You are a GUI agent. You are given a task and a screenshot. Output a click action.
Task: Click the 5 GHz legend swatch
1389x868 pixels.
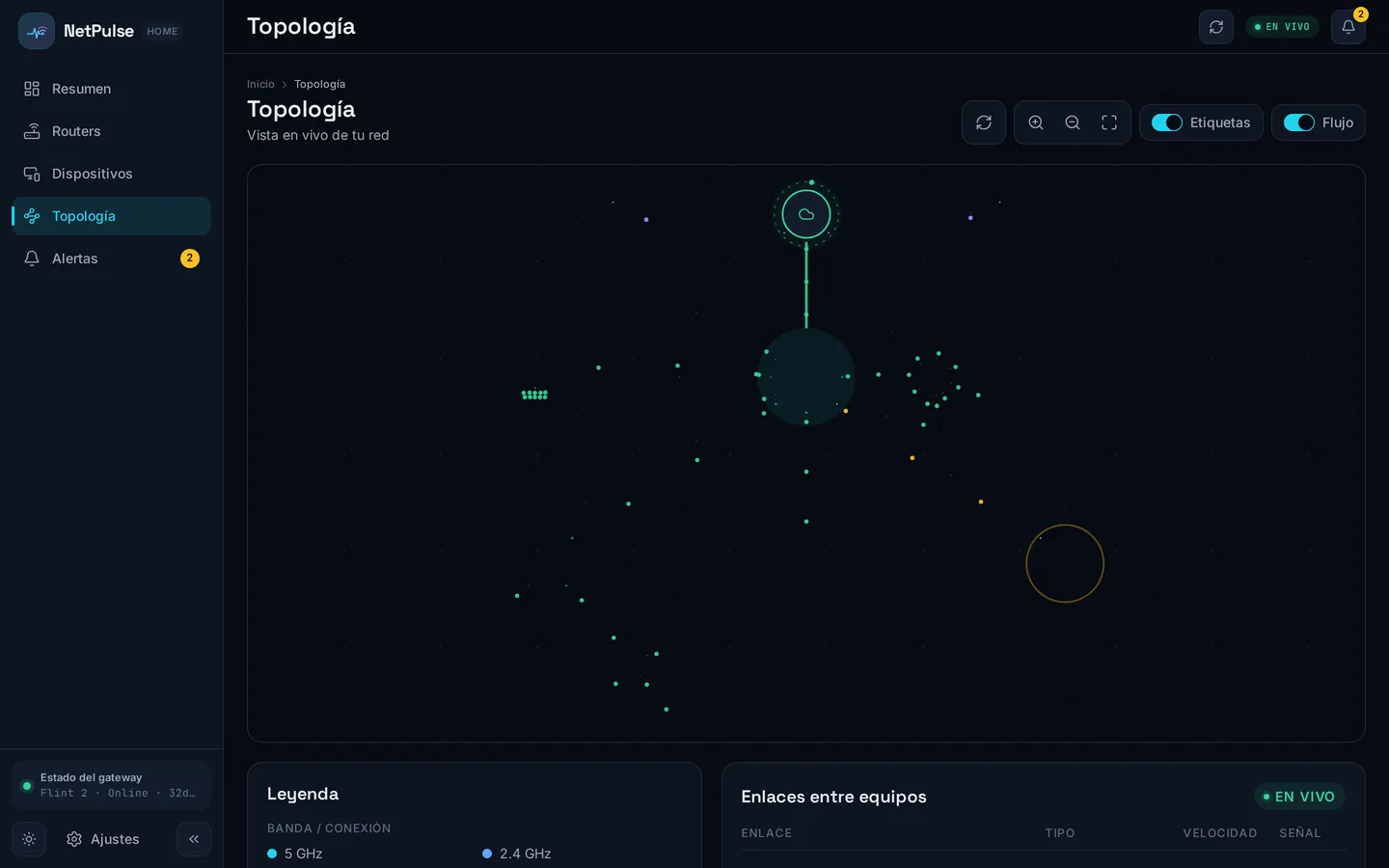click(272, 854)
